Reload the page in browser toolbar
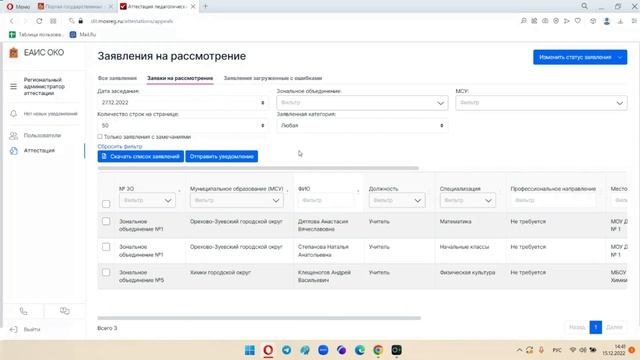 (39, 21)
